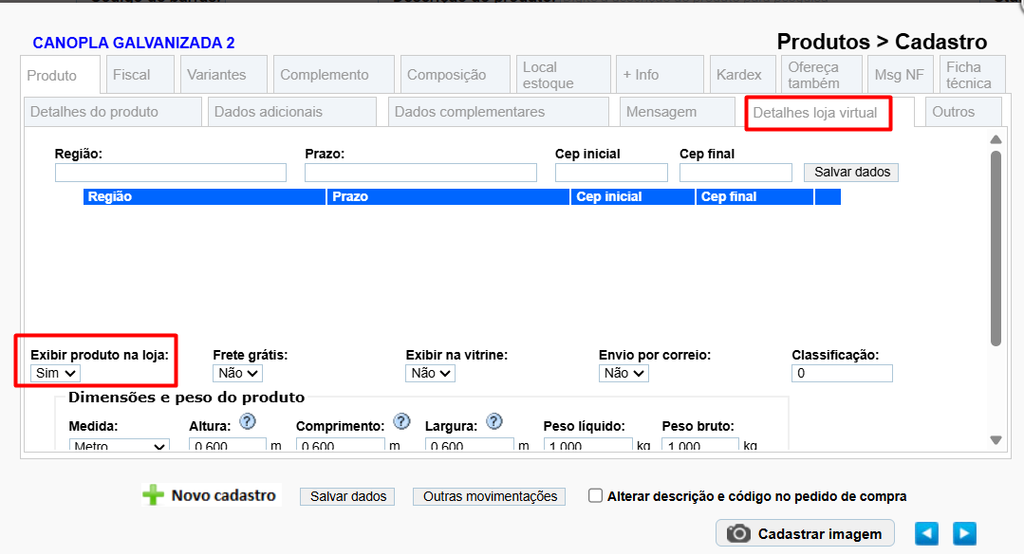Viewport: 1024px width, 554px height.
Task: Focus the Região input field
Action: 170,172
